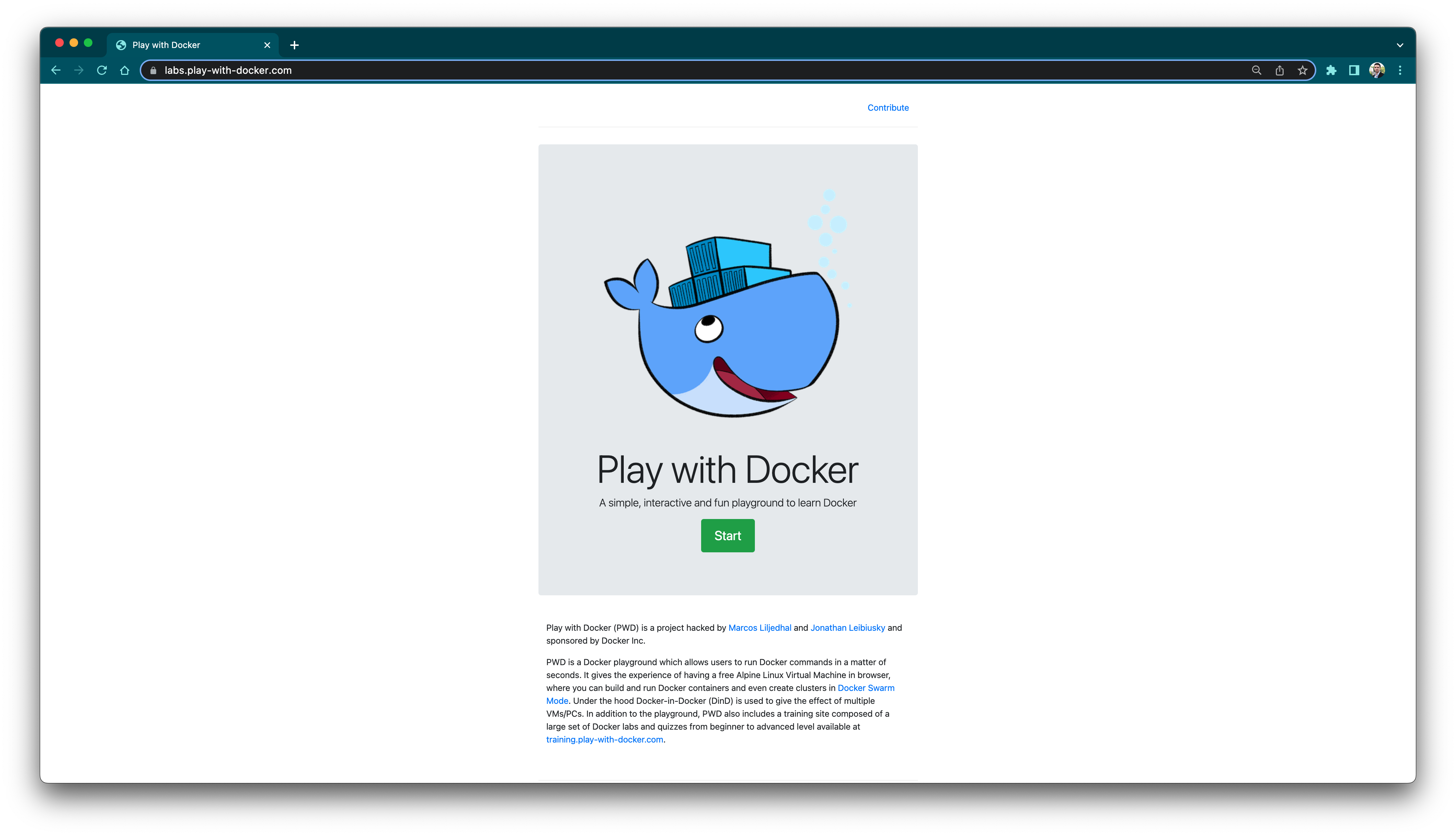Open the Chrome profile avatar
Image resolution: width=1456 pixels, height=836 pixels.
(x=1377, y=70)
